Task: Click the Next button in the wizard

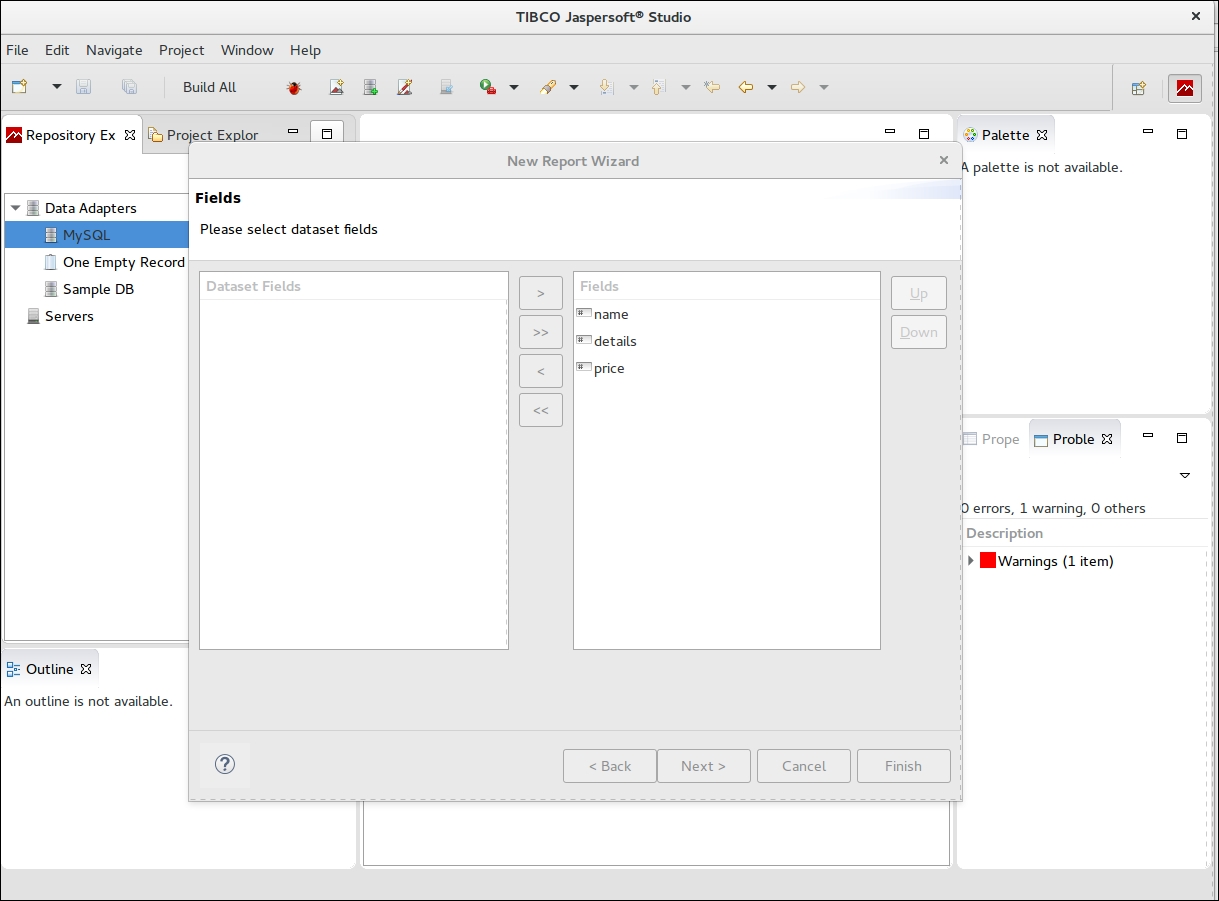Action: point(704,766)
